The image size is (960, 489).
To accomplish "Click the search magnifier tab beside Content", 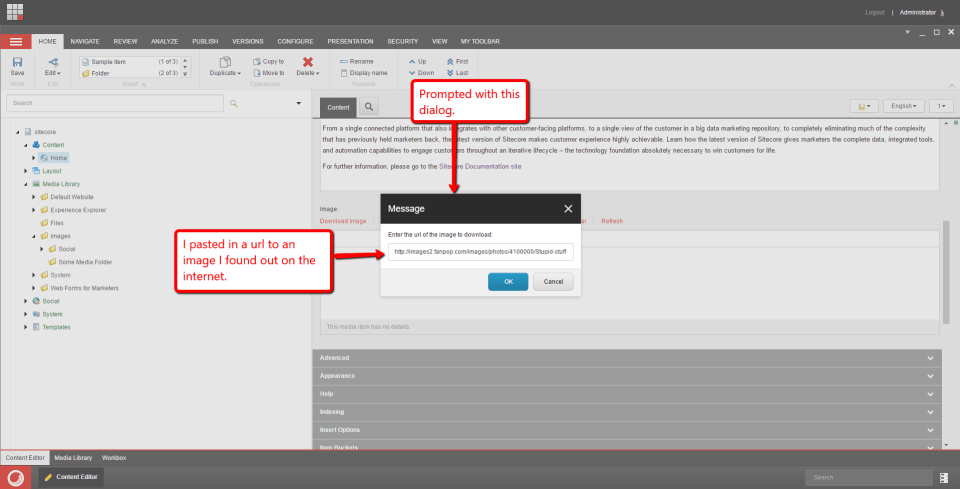I will coord(368,106).
